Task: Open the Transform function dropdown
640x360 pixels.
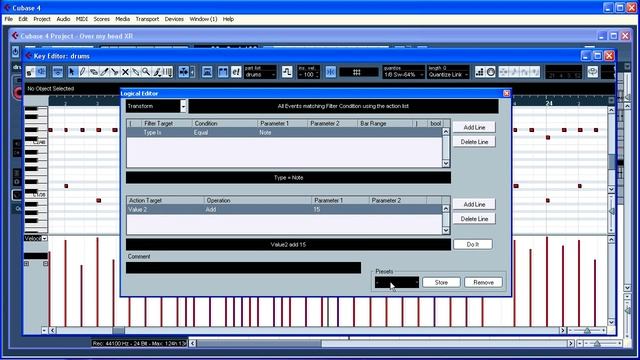Action: point(183,106)
